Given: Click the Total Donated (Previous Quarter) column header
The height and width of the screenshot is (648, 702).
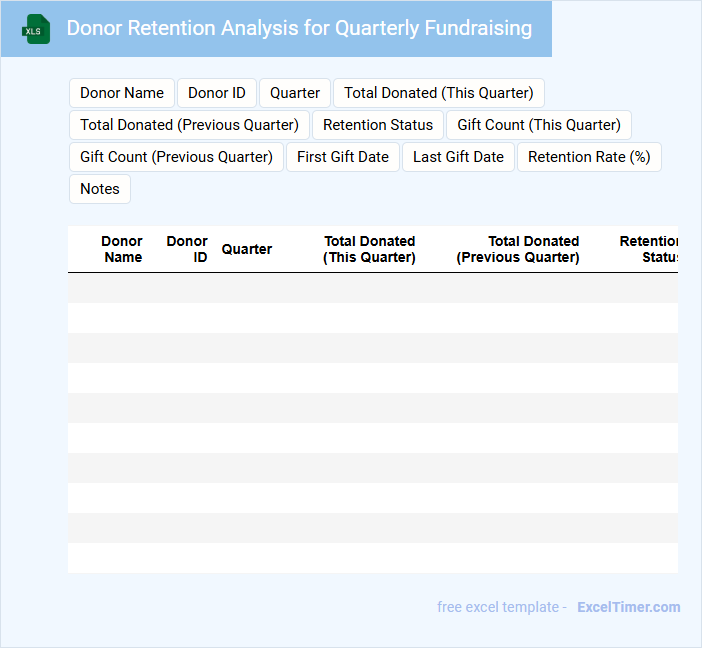Looking at the screenshot, I should (518, 249).
